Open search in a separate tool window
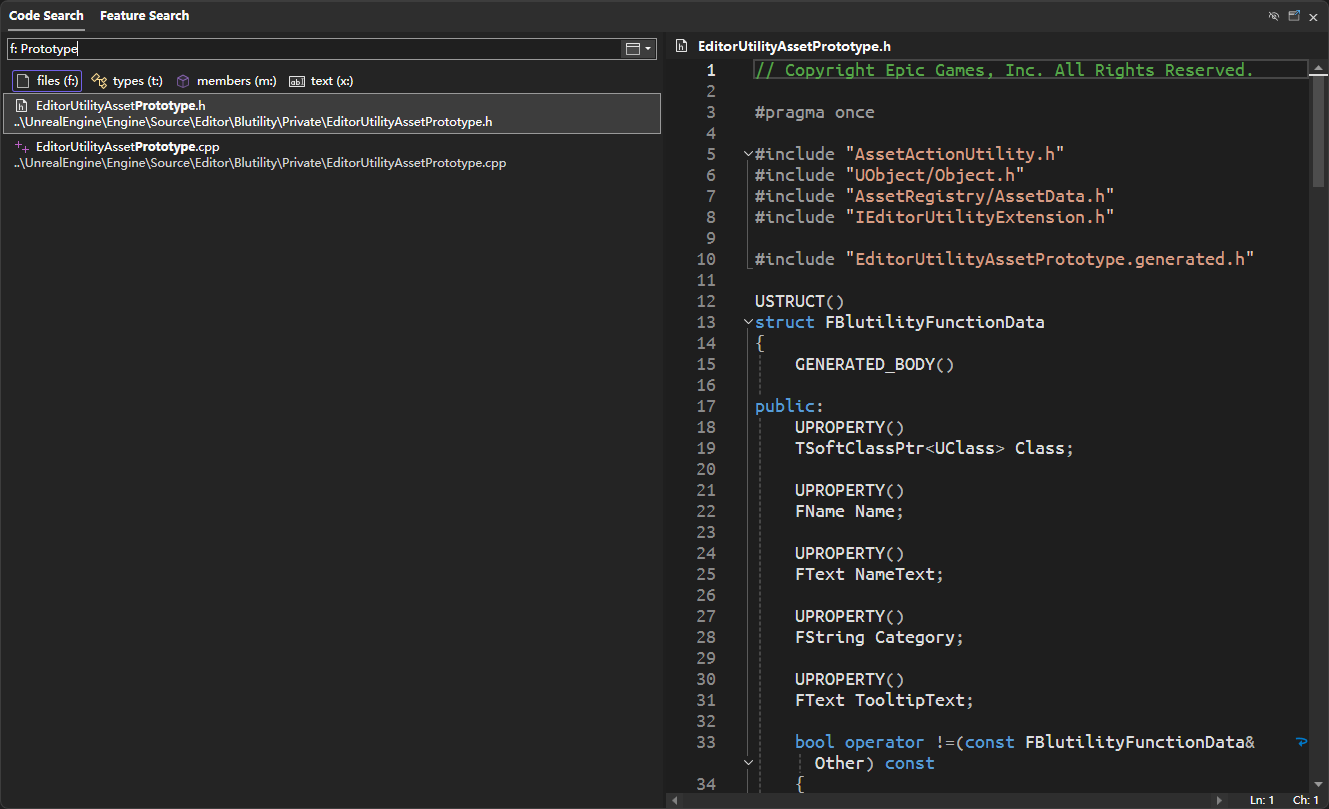The width and height of the screenshot is (1329, 809). point(1294,16)
